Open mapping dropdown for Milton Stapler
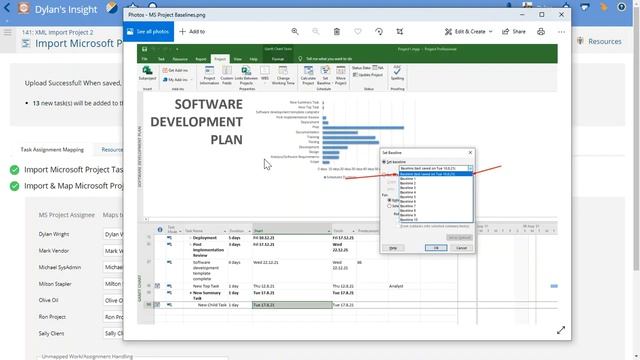This screenshot has width=640, height=360. click(113, 284)
